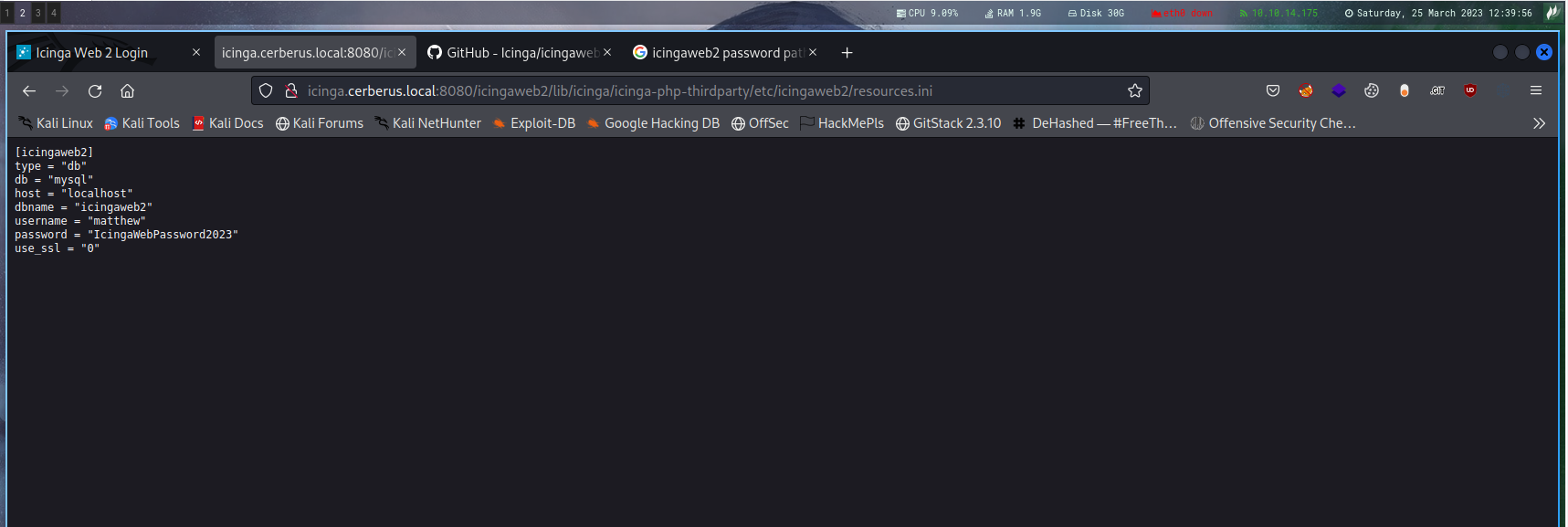Open Exploit-DB bookmark
This screenshot has height=527, width=1568.
[533, 123]
